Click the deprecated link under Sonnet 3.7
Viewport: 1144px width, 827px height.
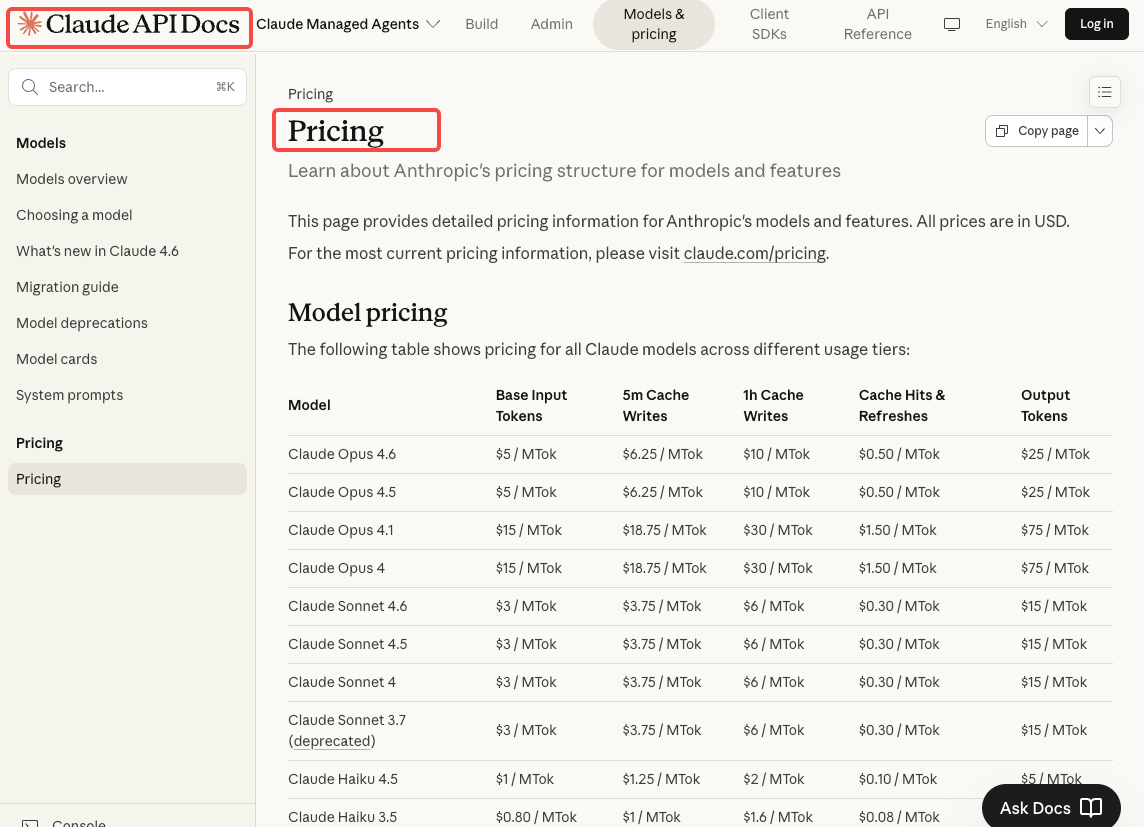click(x=332, y=741)
